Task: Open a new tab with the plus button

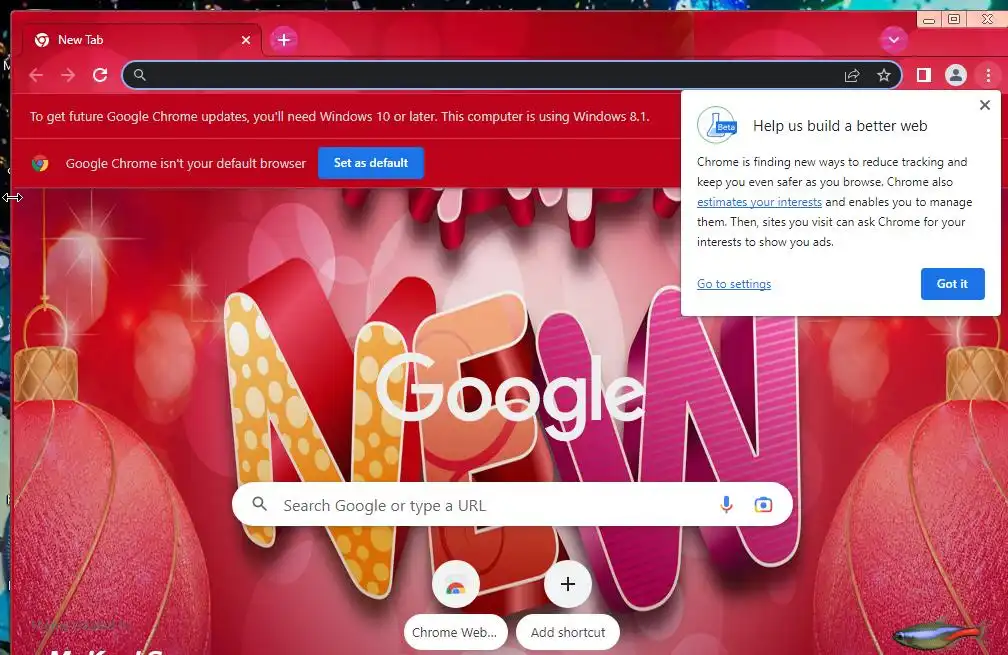Action: [284, 40]
